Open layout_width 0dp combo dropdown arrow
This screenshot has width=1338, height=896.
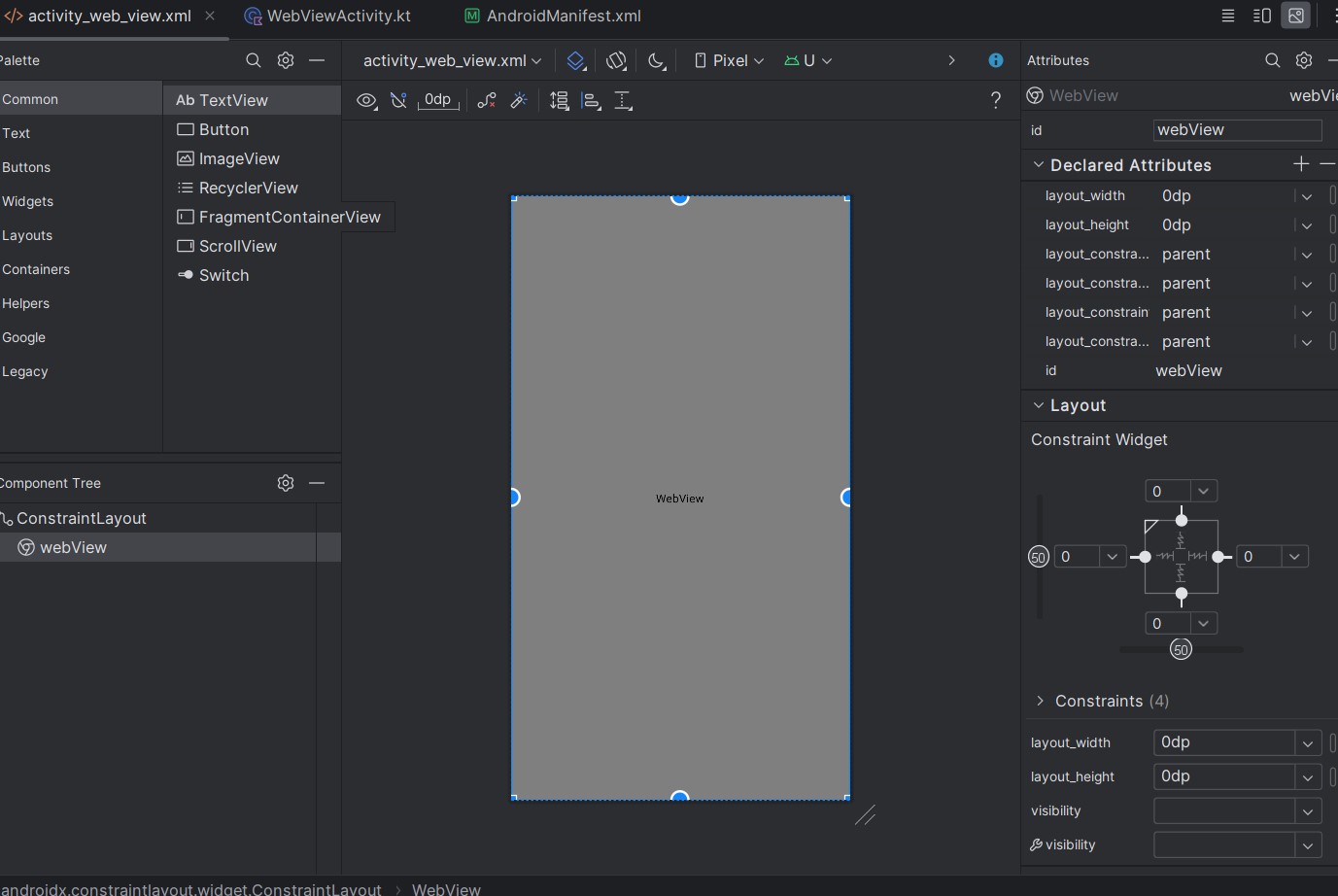click(x=1308, y=742)
